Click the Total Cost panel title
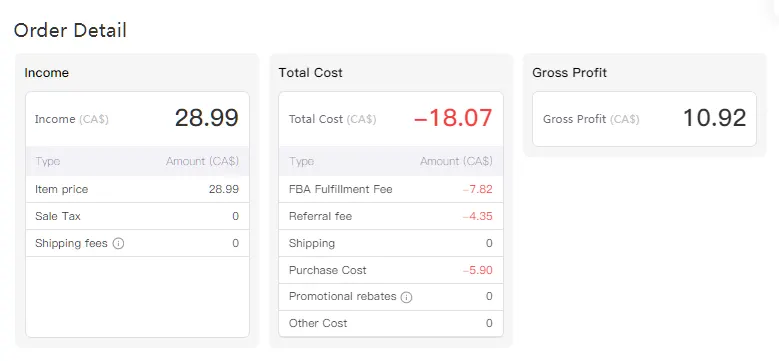The image size is (779, 361). 311,72
